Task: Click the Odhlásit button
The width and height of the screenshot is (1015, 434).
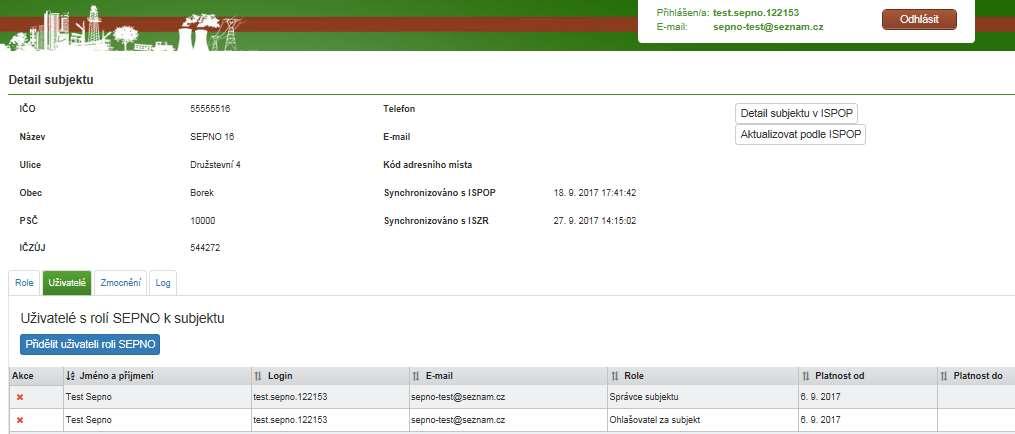Action: (919, 19)
